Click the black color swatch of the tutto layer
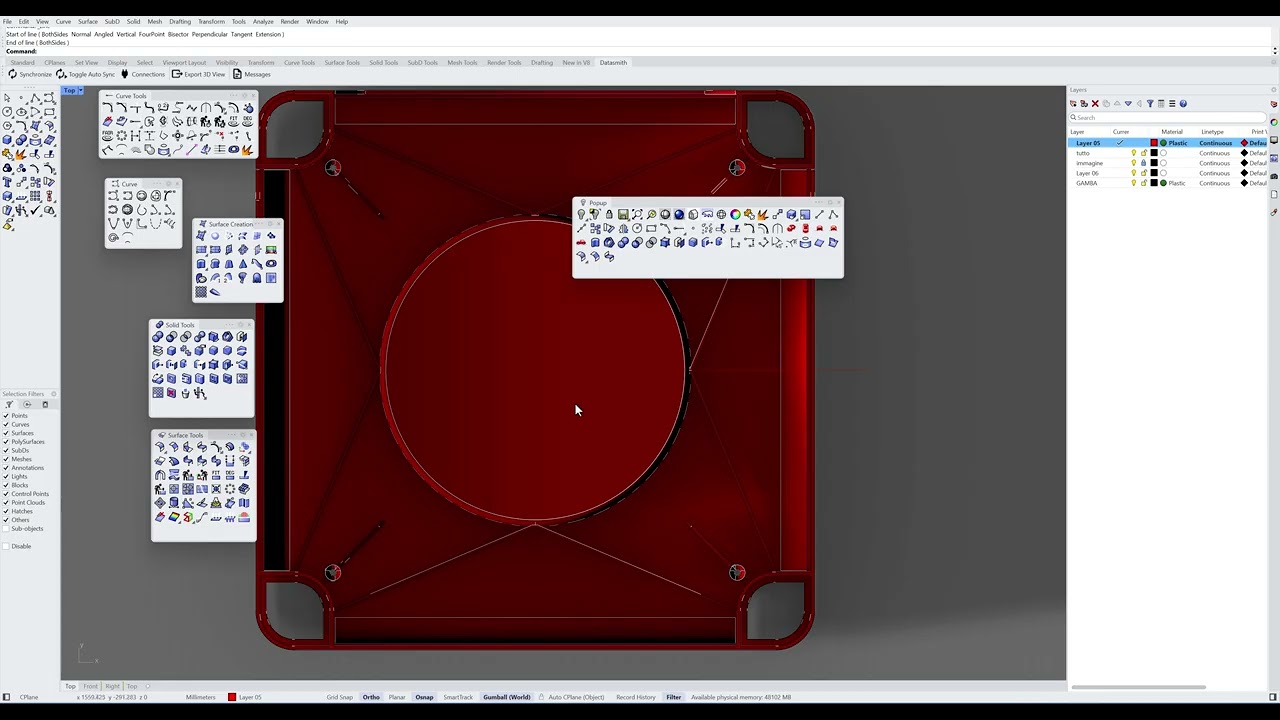The width and height of the screenshot is (1280, 720). 1154,153
